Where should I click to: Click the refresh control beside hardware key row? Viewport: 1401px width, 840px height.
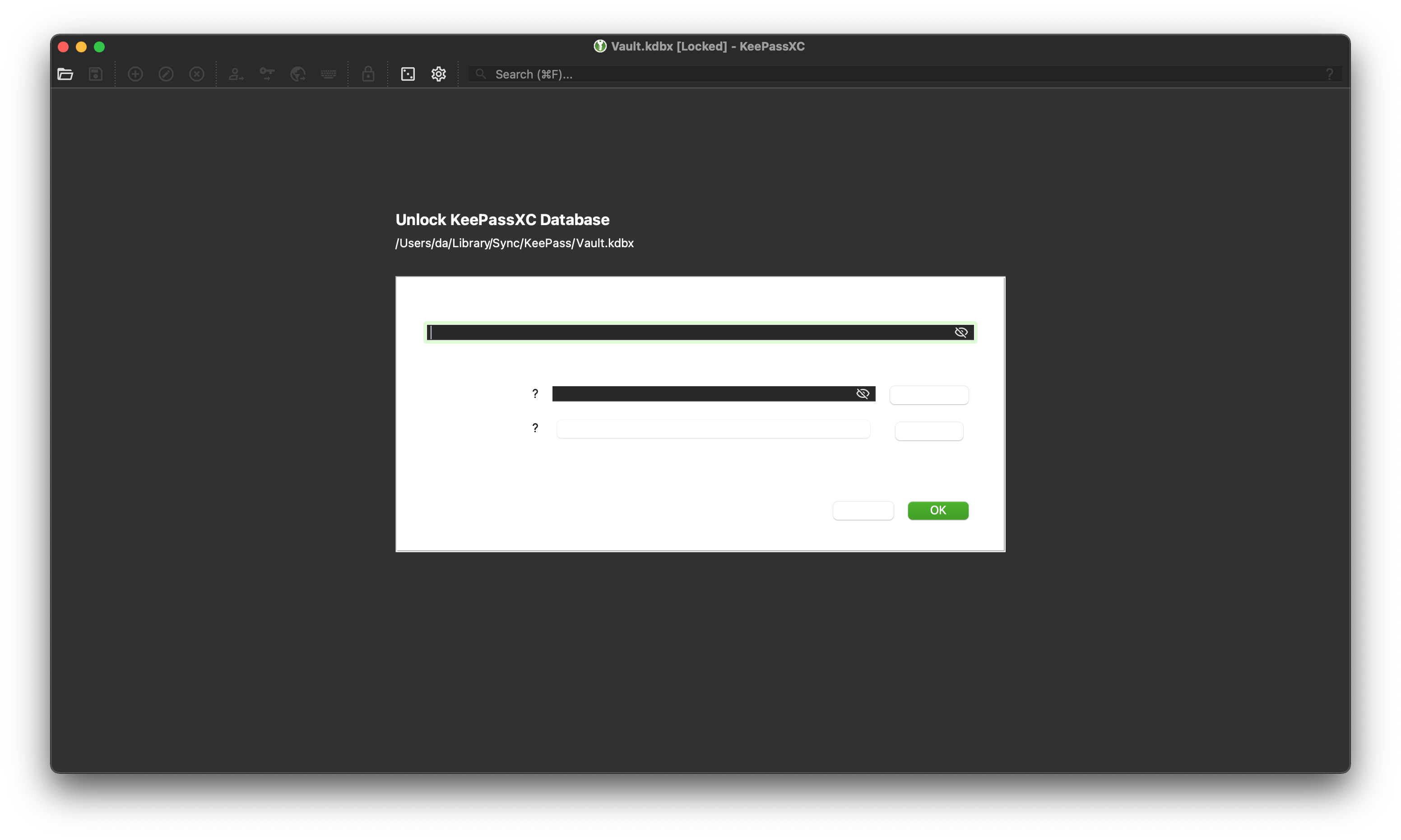pos(929,431)
